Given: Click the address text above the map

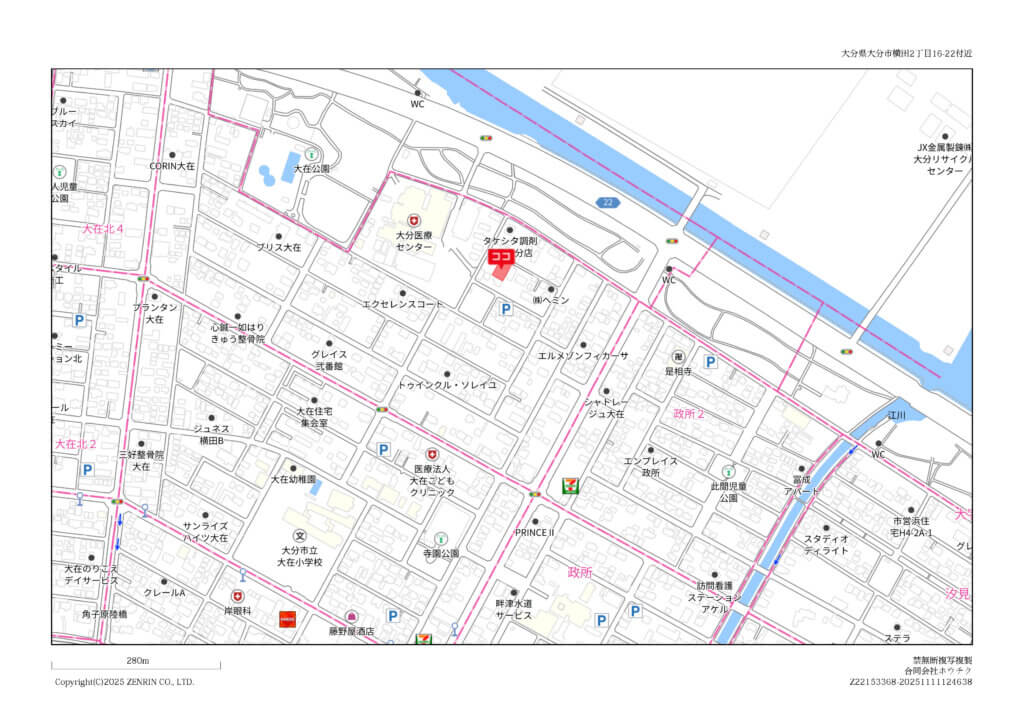Looking at the screenshot, I should point(906,53).
